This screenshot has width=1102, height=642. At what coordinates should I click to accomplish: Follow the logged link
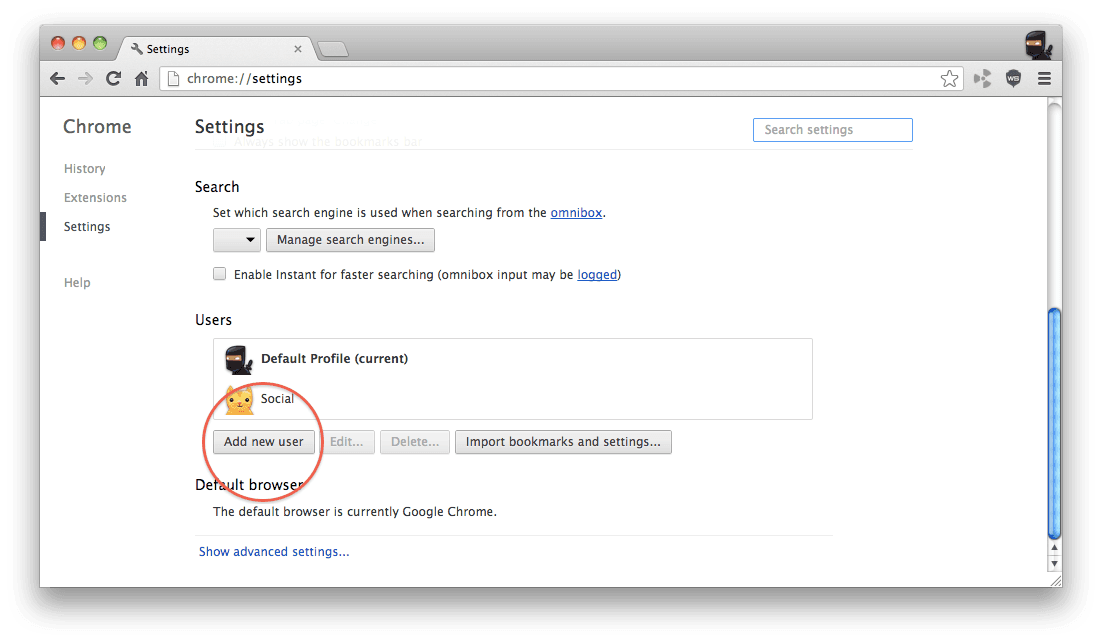(x=597, y=274)
